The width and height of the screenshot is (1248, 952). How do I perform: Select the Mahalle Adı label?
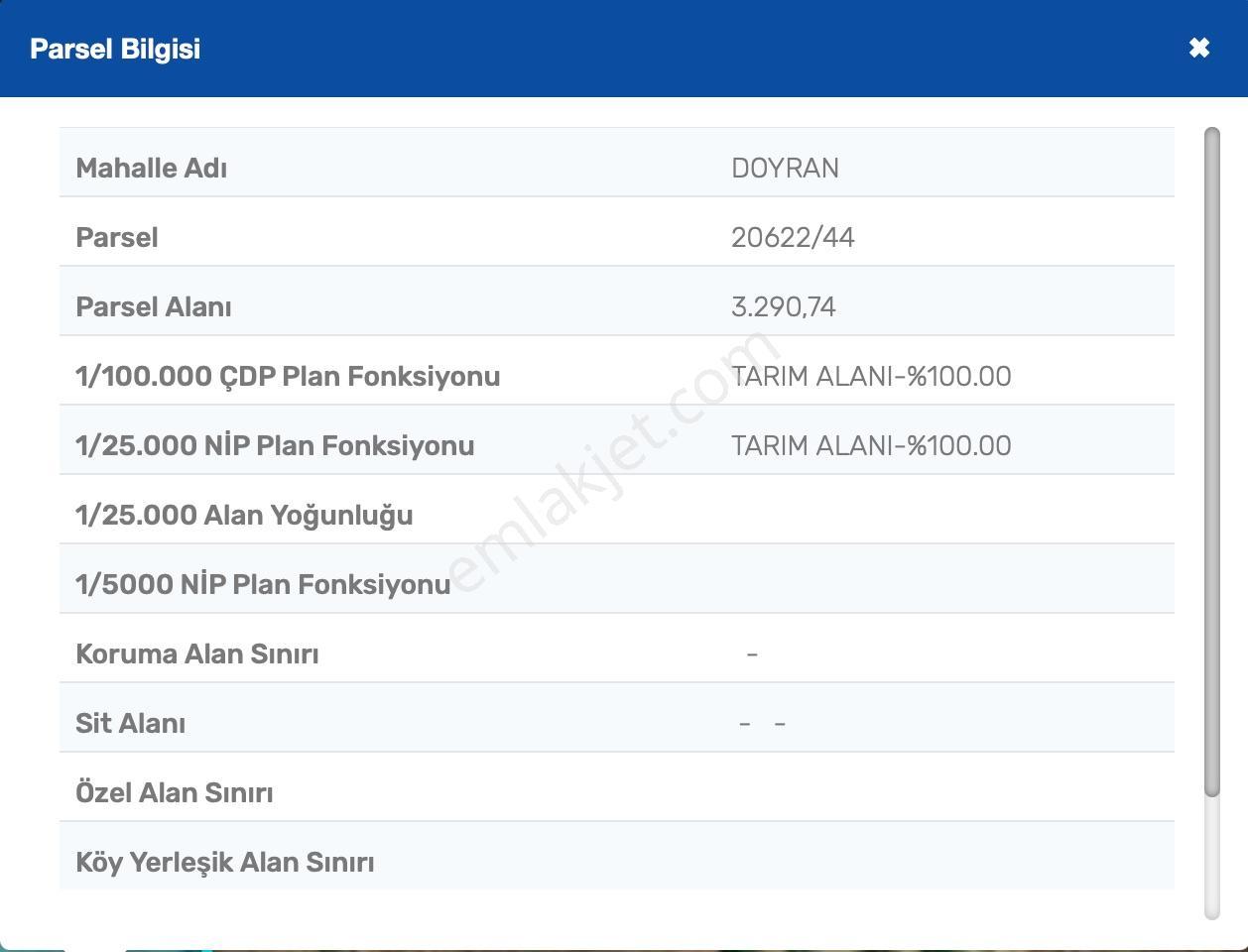(151, 168)
